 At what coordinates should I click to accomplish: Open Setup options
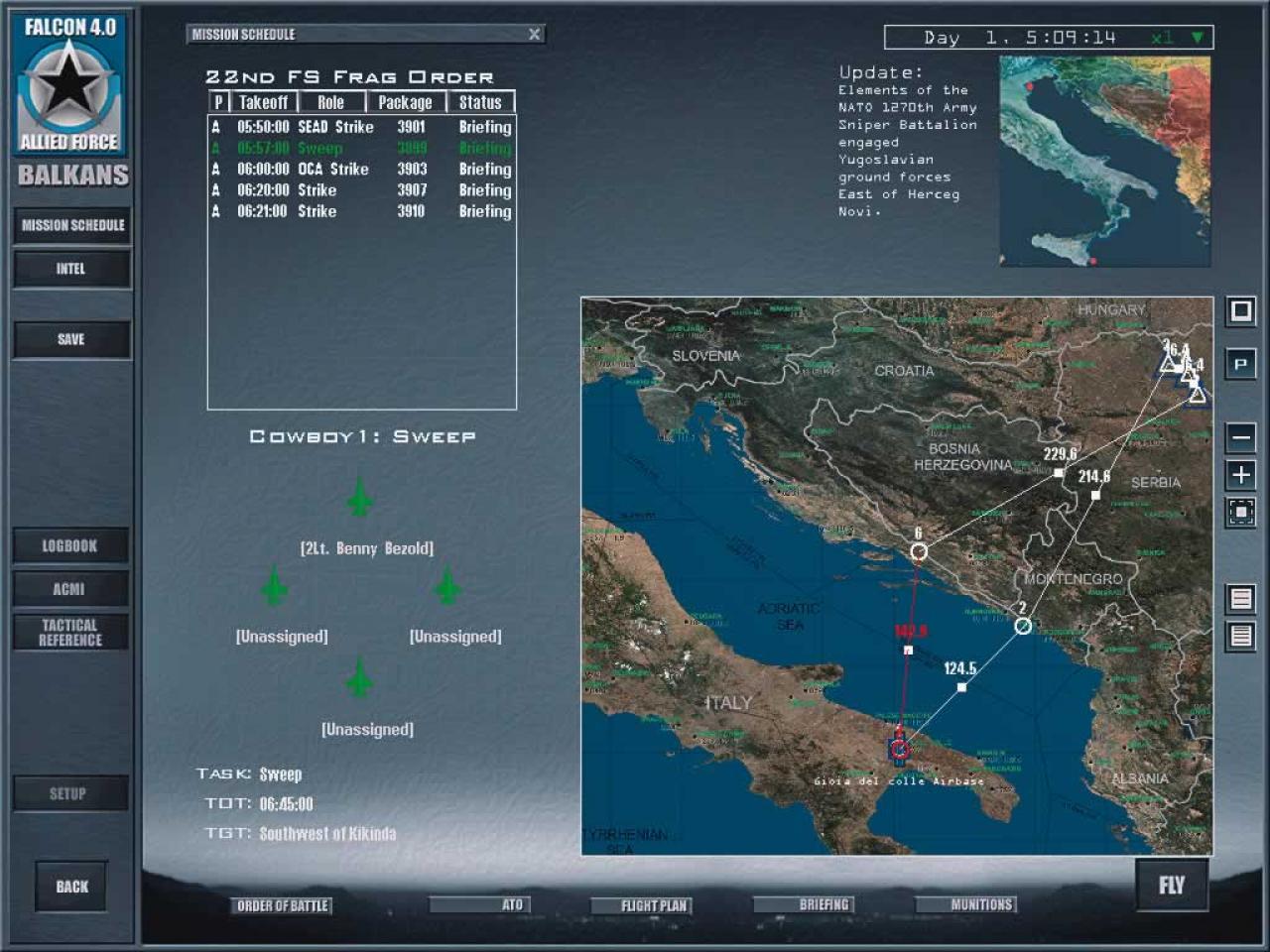pos(70,793)
